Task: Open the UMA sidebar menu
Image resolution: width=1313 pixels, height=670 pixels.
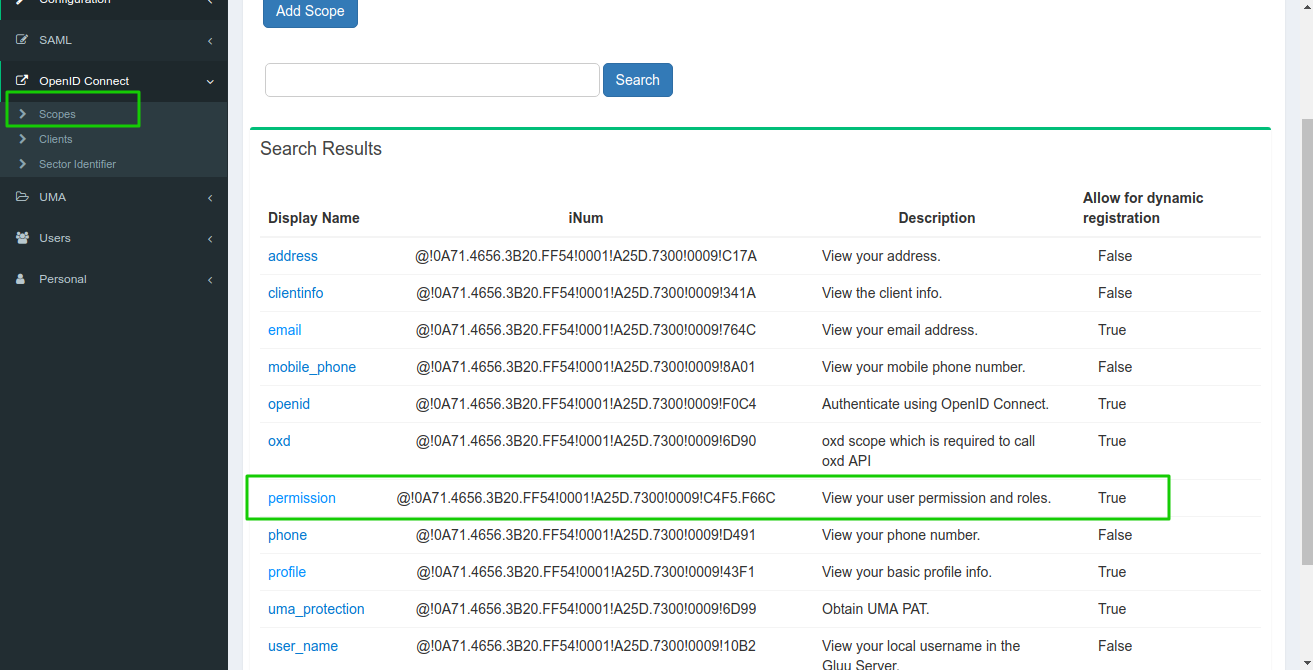Action: click(114, 197)
